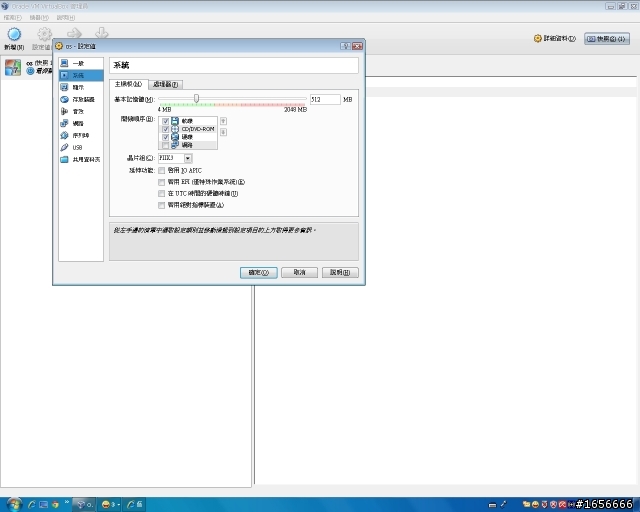Expand the chipset PIIX3 dropdown
The width and height of the screenshot is (640, 512).
[x=188, y=158]
